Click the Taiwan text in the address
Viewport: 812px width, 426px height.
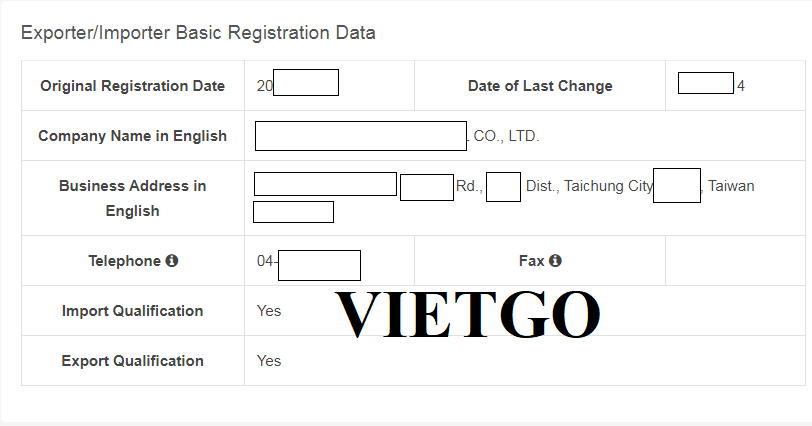point(731,186)
